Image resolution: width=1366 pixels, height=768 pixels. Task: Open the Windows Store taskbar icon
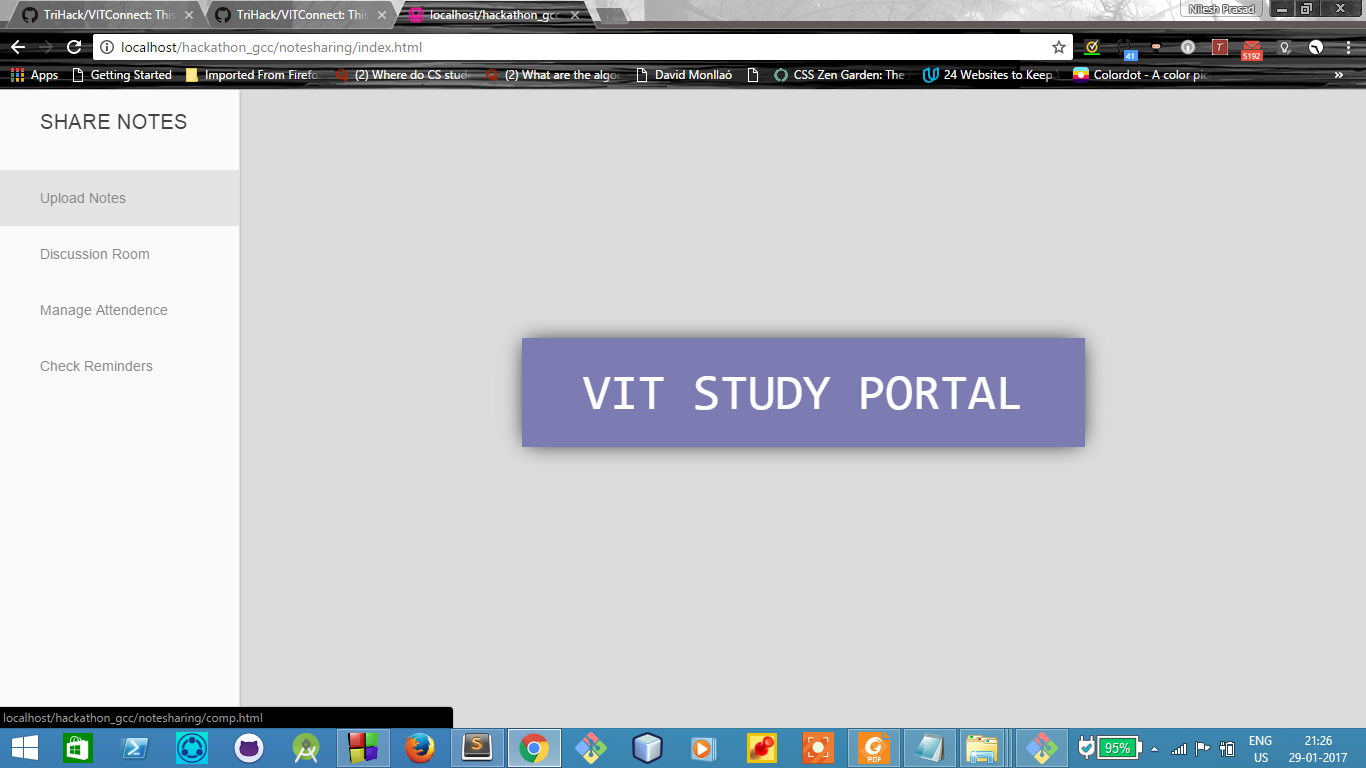78,748
